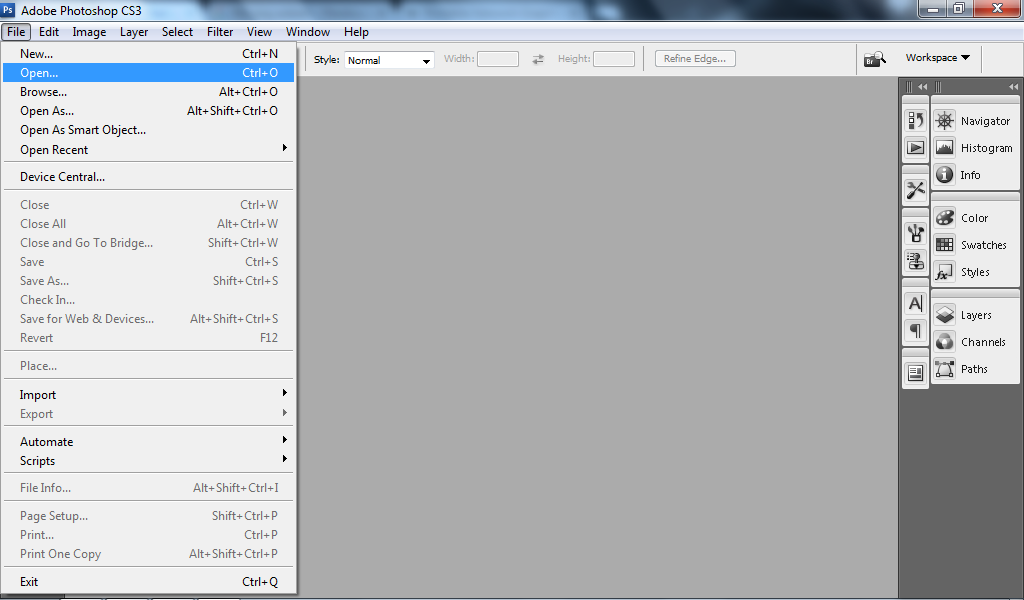Viewport: 1024px width, 600px height.
Task: Click the Revert menu entry
Action: (x=149, y=338)
